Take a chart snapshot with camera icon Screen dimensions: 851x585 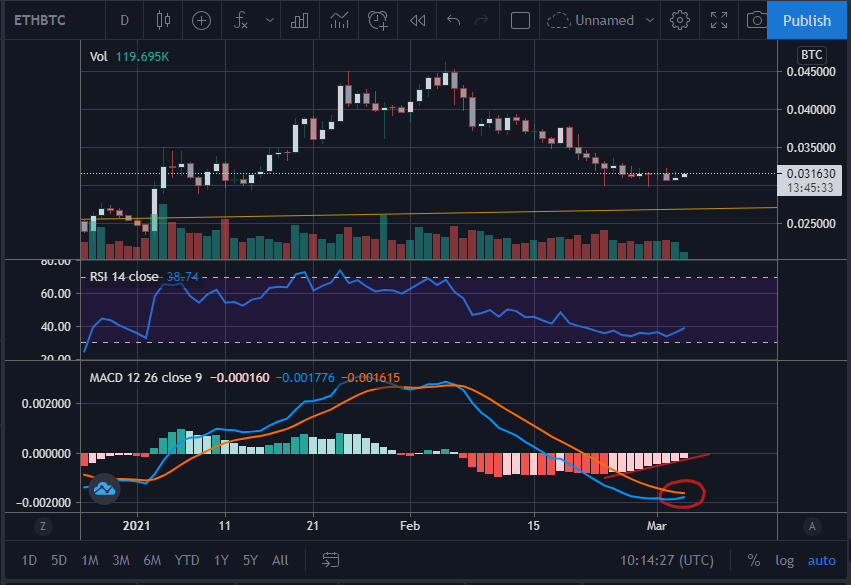(x=756, y=21)
